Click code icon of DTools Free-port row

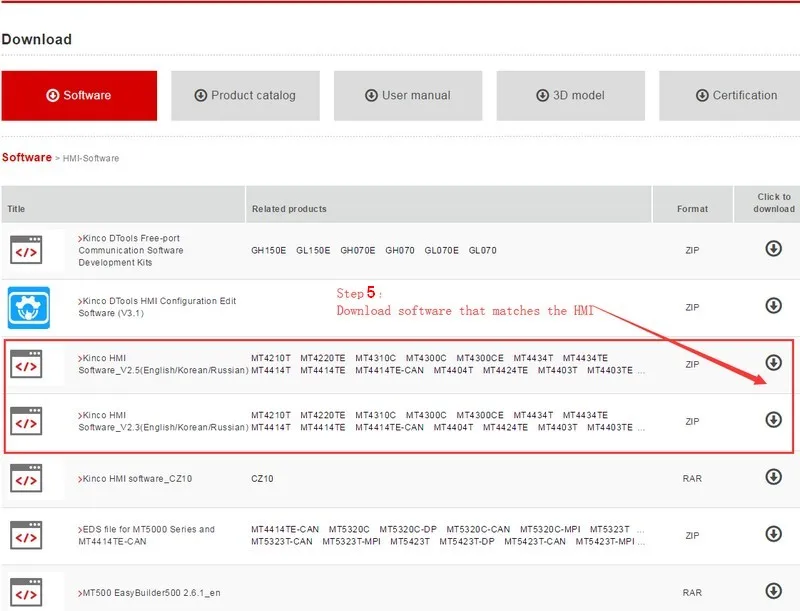click(x=26, y=250)
